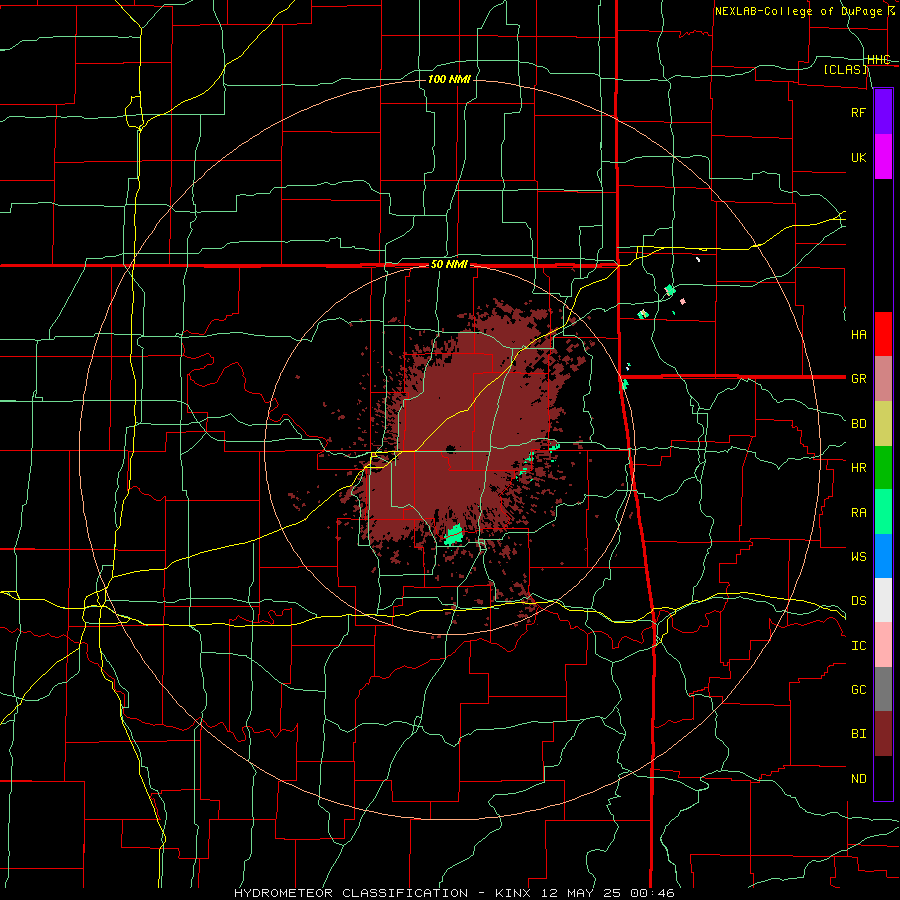Select the yellow BD legend swatch
The image size is (900, 900).
coord(883,423)
